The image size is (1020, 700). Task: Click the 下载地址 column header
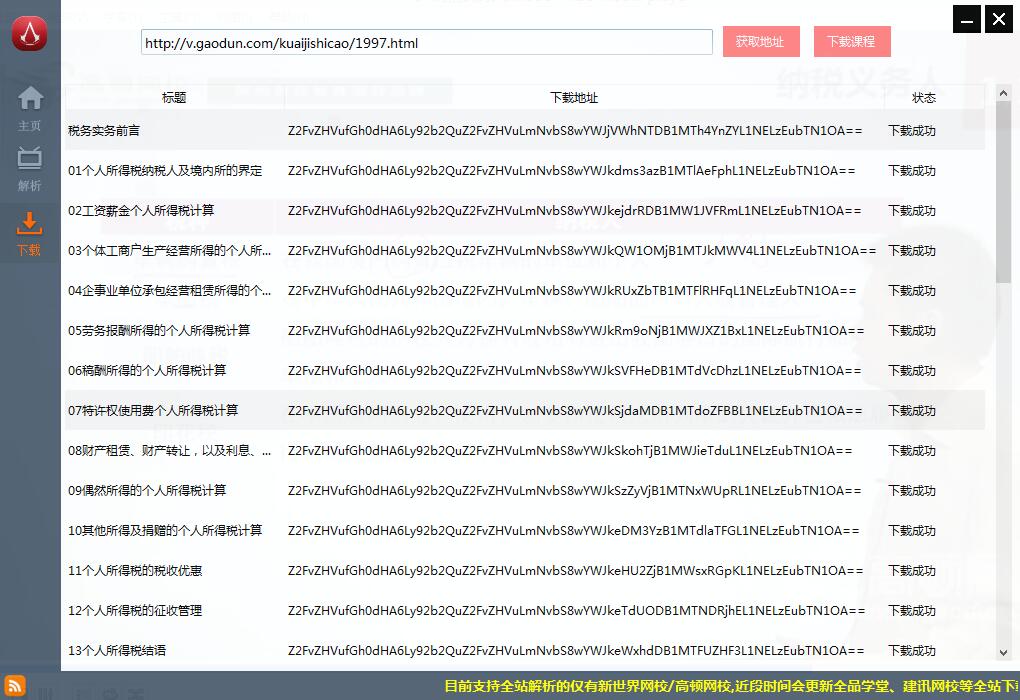click(x=574, y=98)
